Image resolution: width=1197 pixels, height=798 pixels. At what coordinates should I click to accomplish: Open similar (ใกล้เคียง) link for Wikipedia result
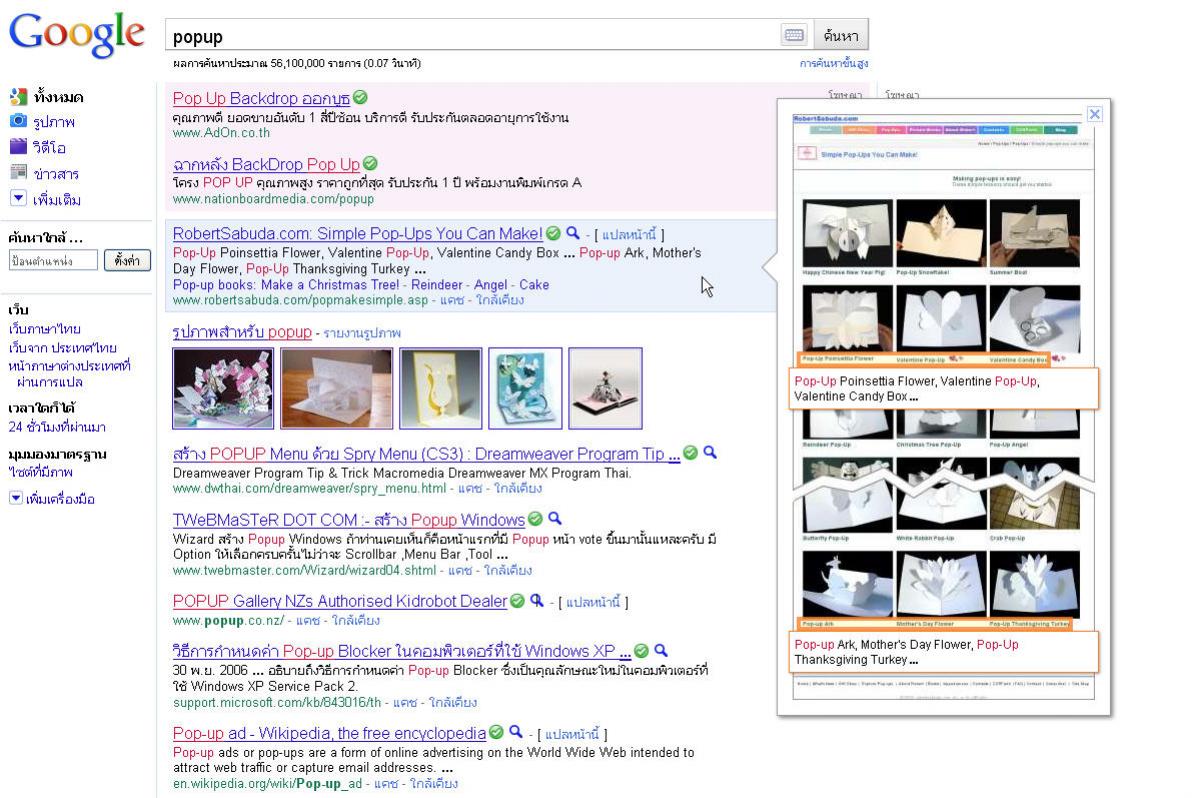point(434,783)
